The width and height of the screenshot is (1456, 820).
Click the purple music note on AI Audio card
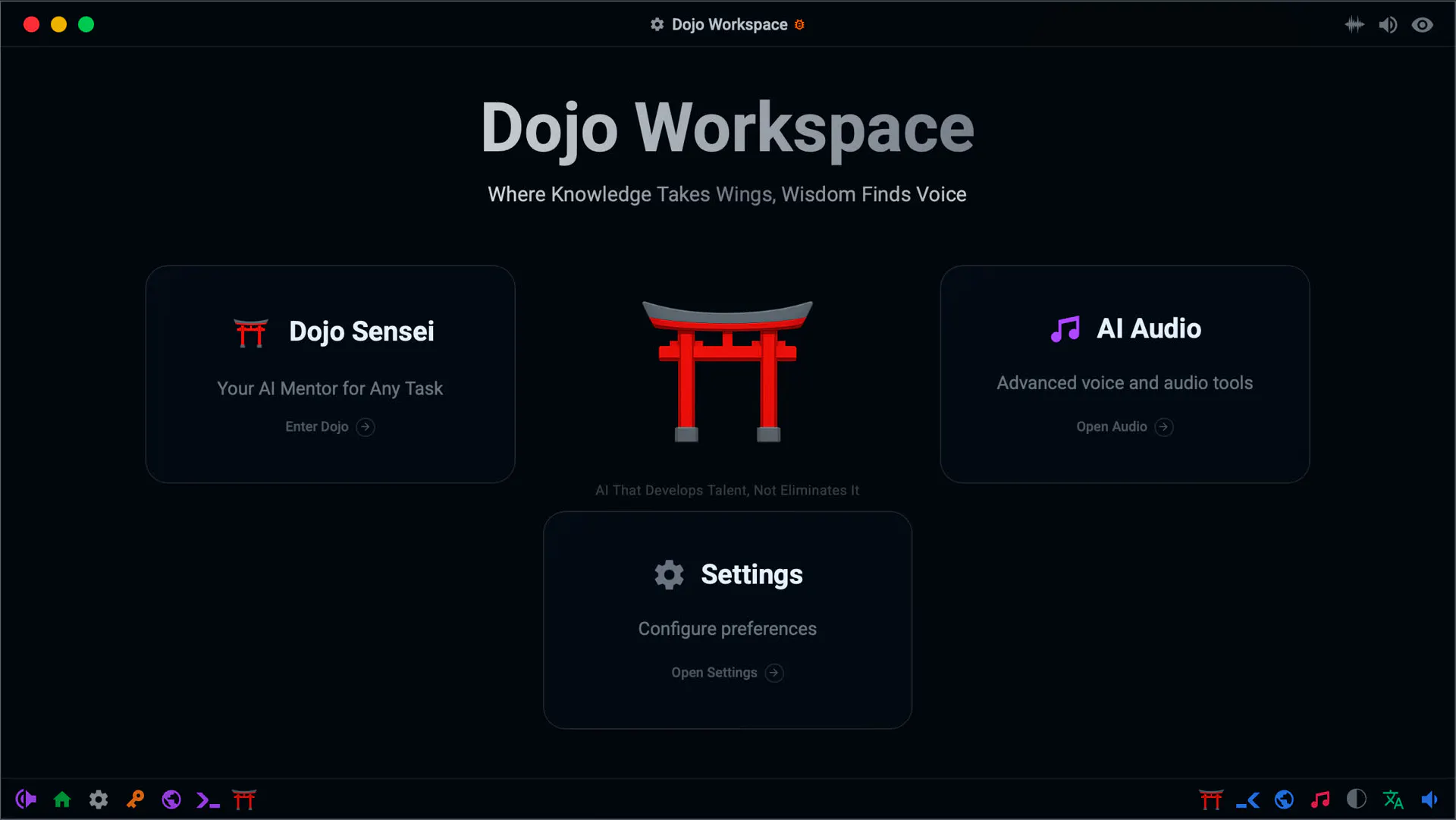coord(1065,329)
